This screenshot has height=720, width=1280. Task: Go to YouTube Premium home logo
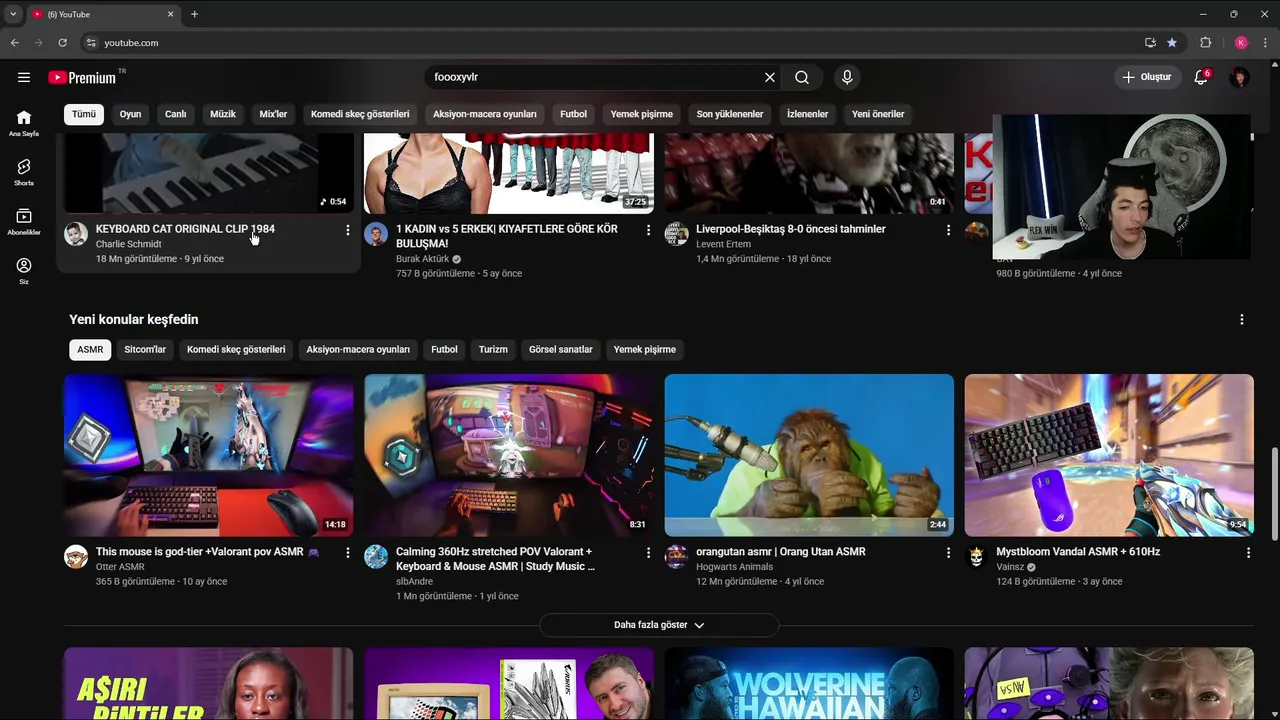(82, 77)
